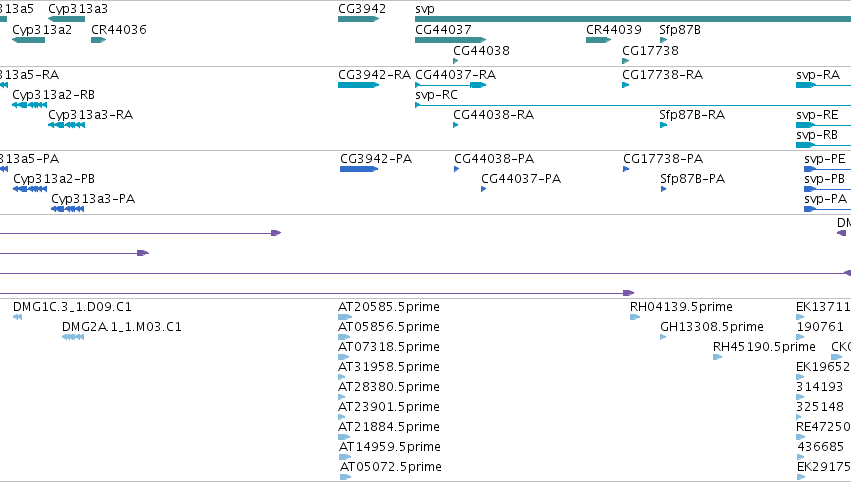This screenshot has width=851, height=482.
Task: Select the CG3942 gene feature label
Action: click(x=362, y=9)
